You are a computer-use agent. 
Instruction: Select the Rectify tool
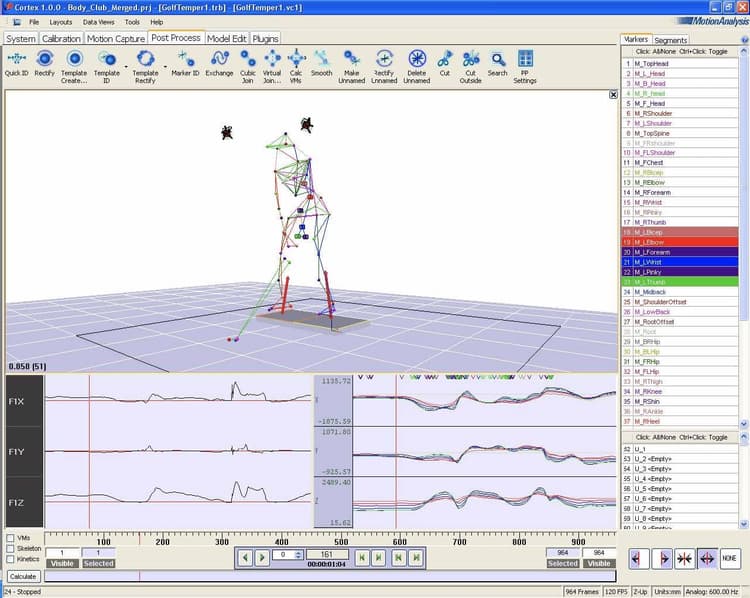pyautogui.click(x=45, y=59)
